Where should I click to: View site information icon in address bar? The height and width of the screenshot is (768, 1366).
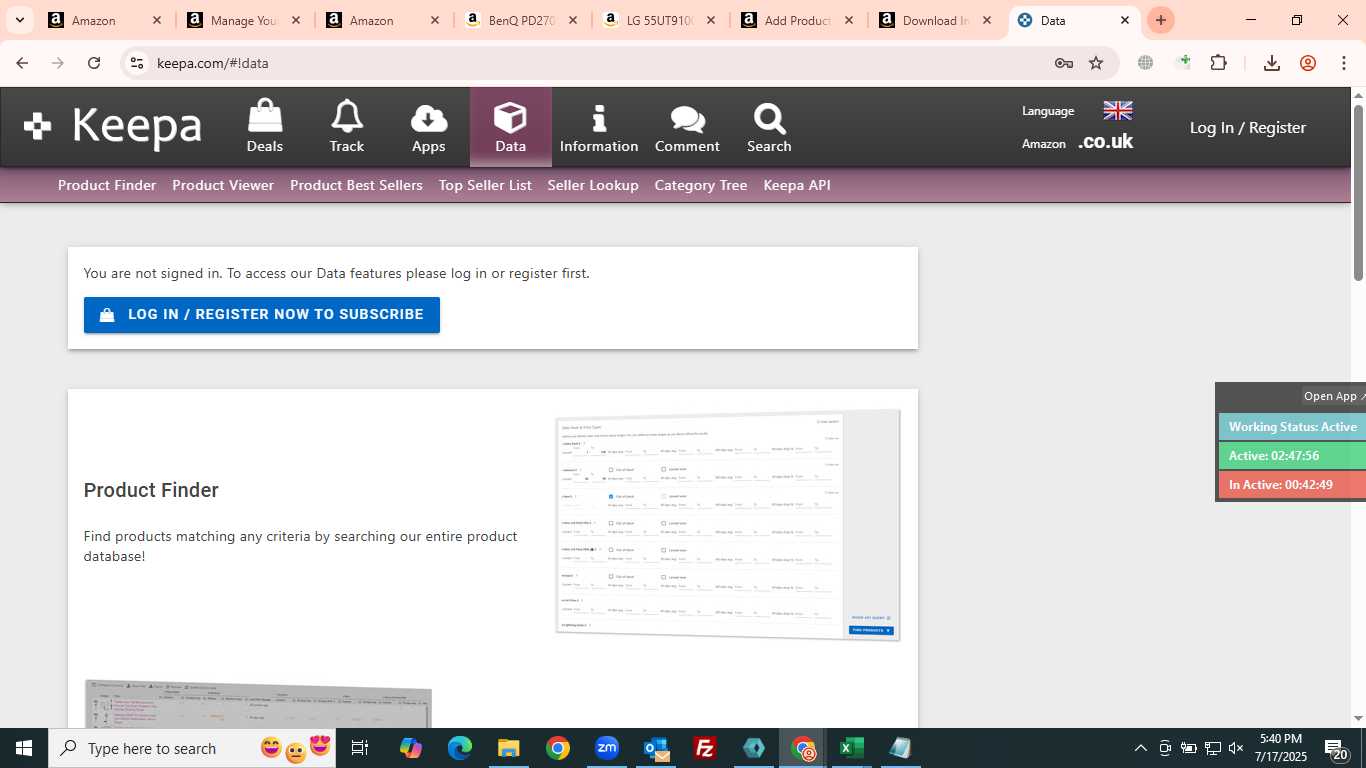[x=137, y=63]
